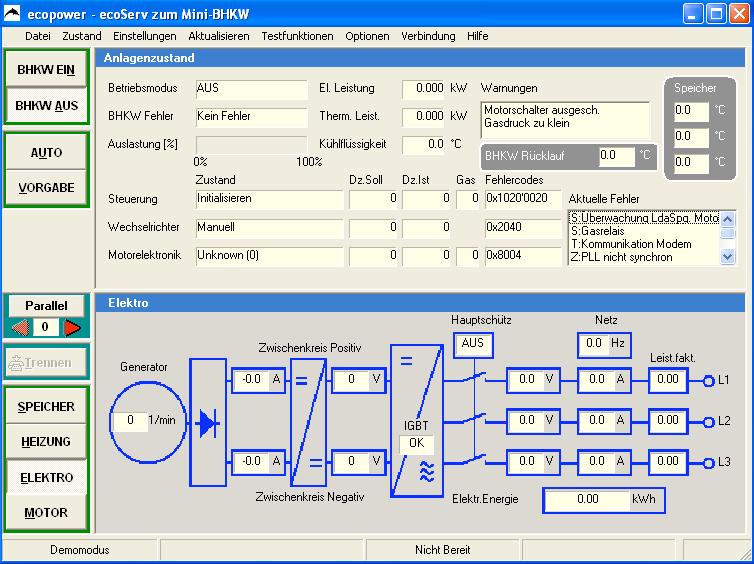Click the ecopower dolphin title bar icon

[12, 13]
